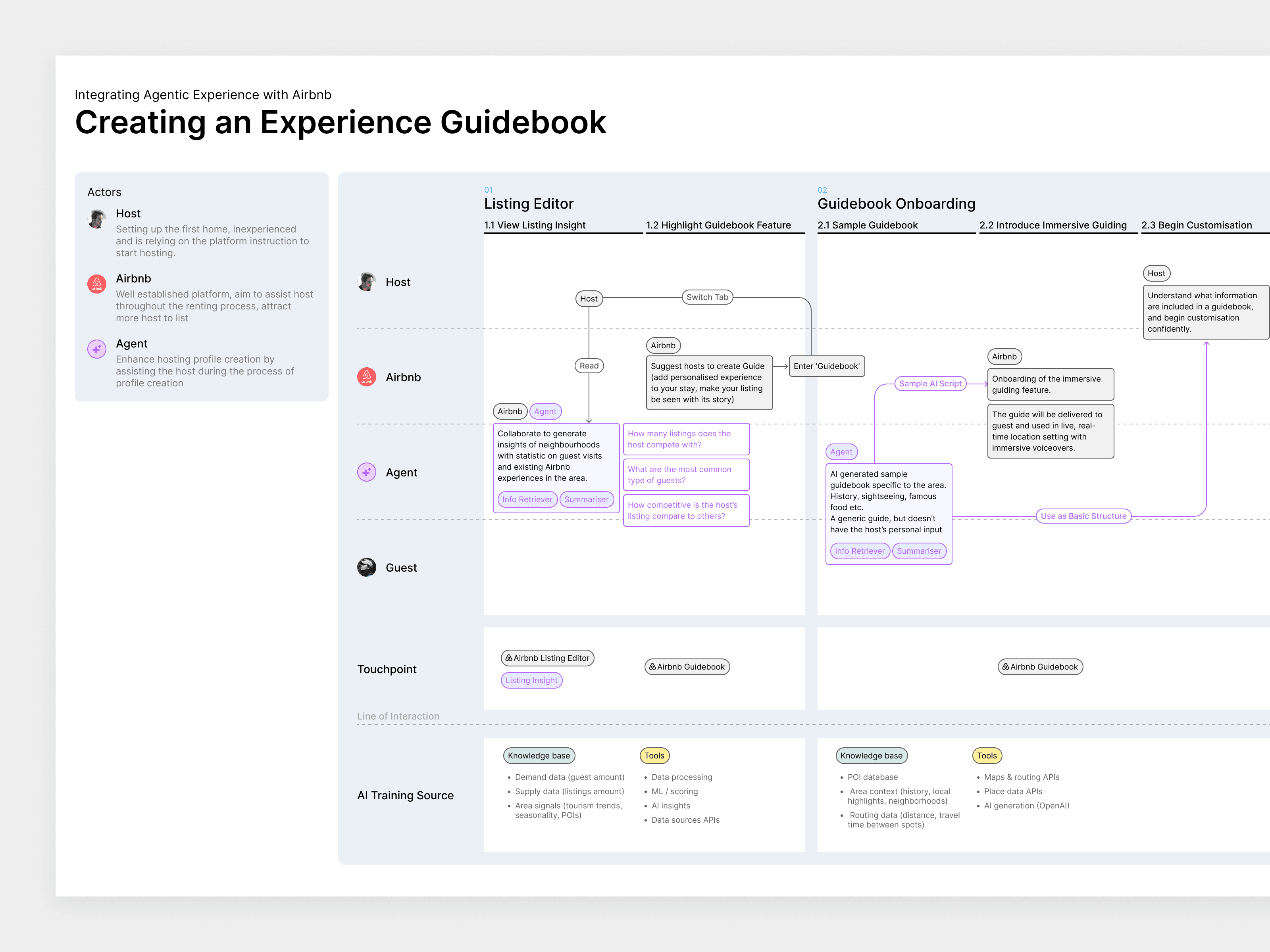Select the AI Training Source row label

coord(405,795)
